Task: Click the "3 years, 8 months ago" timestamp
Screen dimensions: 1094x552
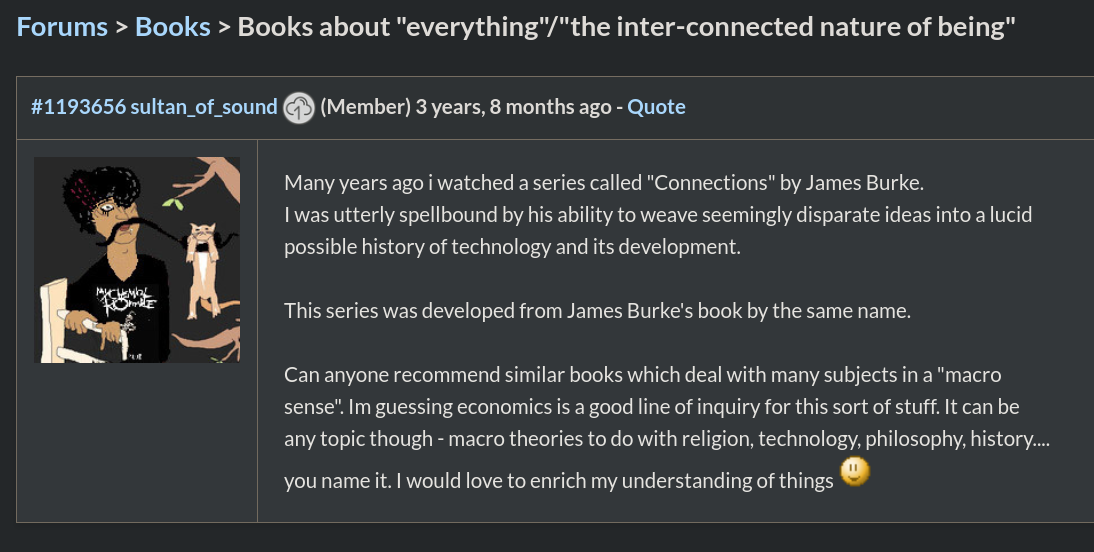Action: pos(513,107)
